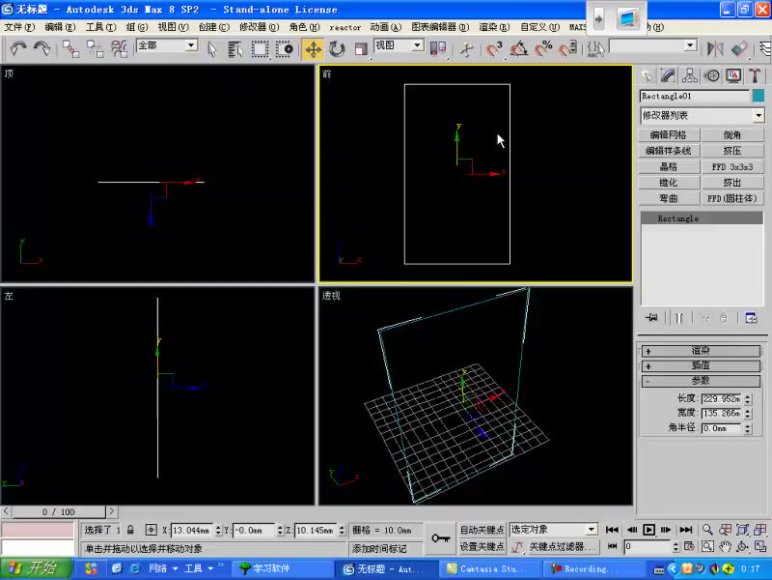Open Select by Name list icon
Screen dimensions: 772x580
point(235,49)
